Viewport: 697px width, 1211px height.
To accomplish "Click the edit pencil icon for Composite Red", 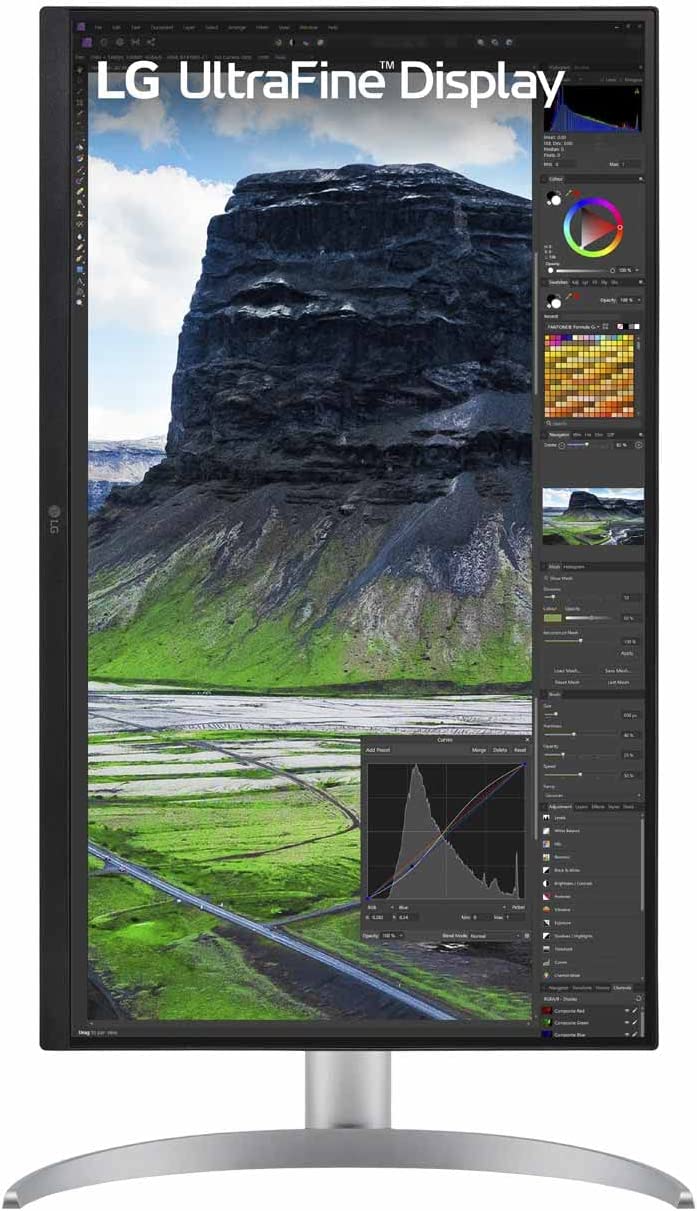I will tap(636, 1010).
